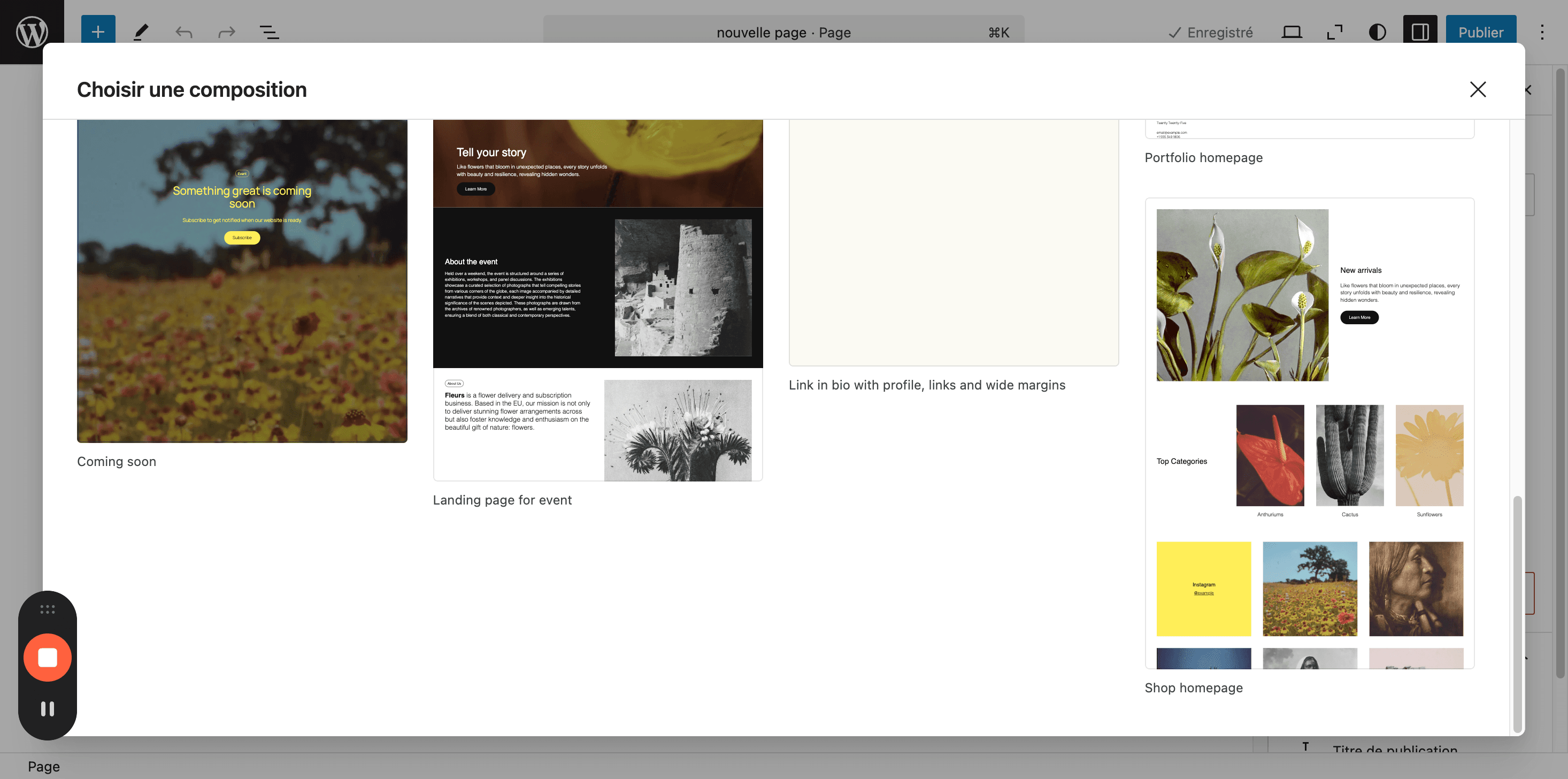
Task: Undo the last change
Action: (x=183, y=32)
